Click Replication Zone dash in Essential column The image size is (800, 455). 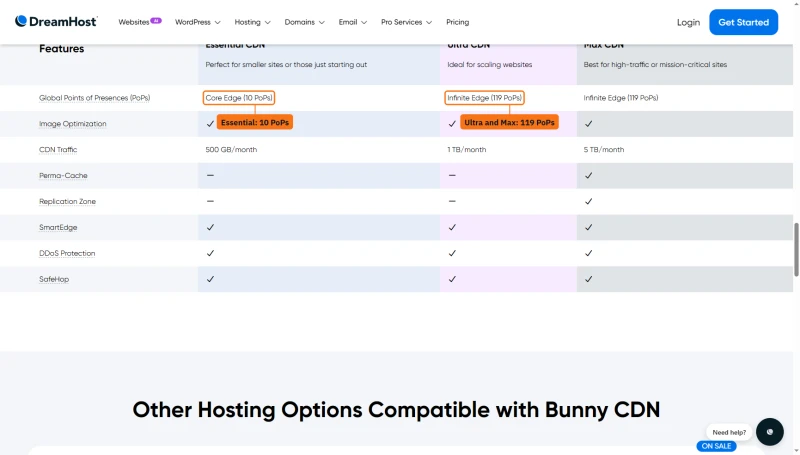210,201
